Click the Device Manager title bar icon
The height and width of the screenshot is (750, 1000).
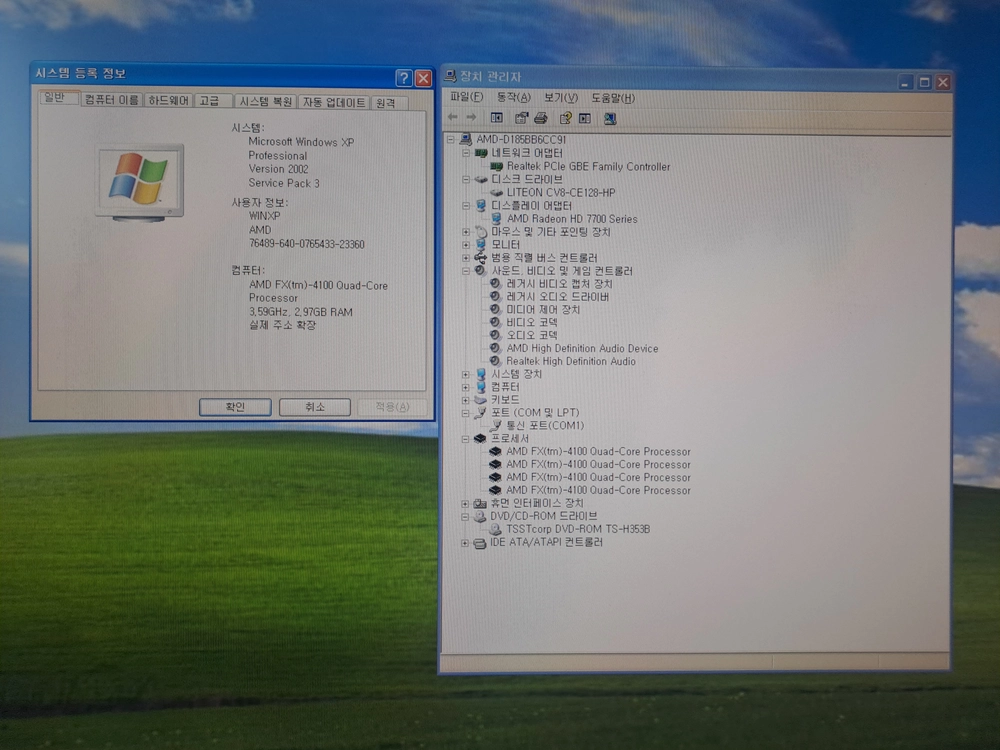[450, 77]
